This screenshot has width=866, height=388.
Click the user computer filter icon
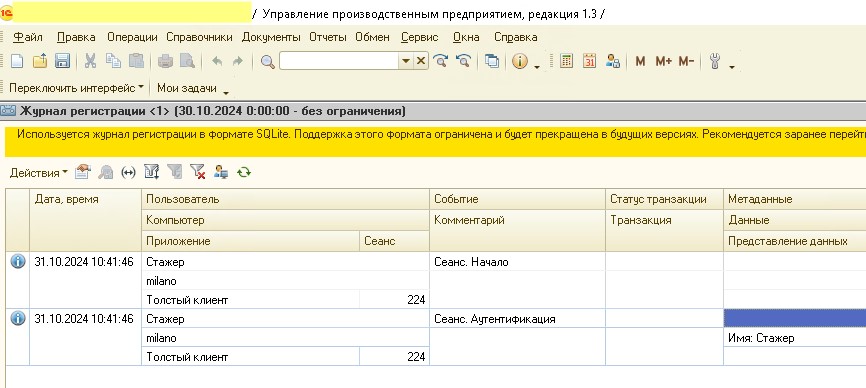pyautogui.click(x=221, y=172)
